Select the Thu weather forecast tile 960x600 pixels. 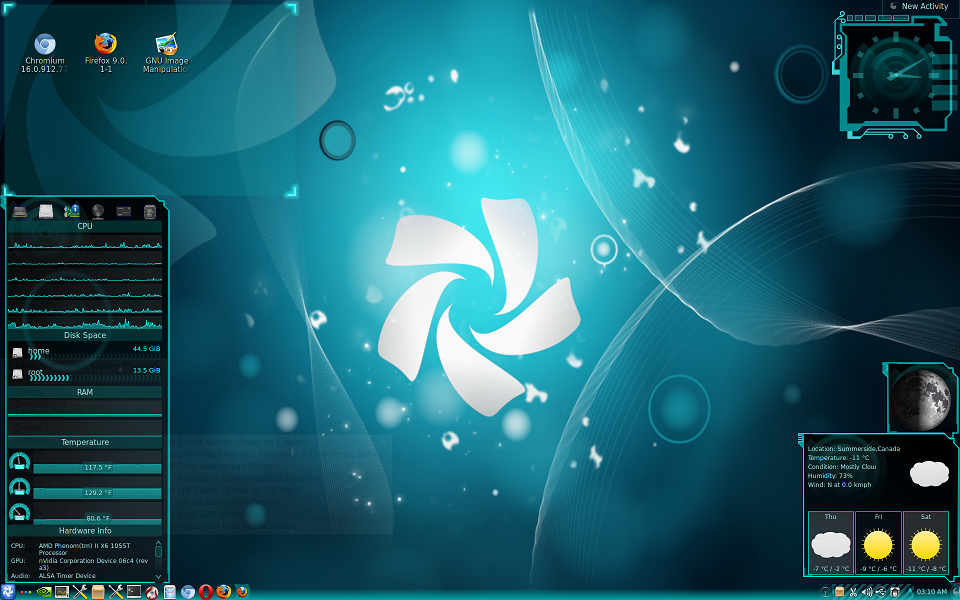coord(830,544)
